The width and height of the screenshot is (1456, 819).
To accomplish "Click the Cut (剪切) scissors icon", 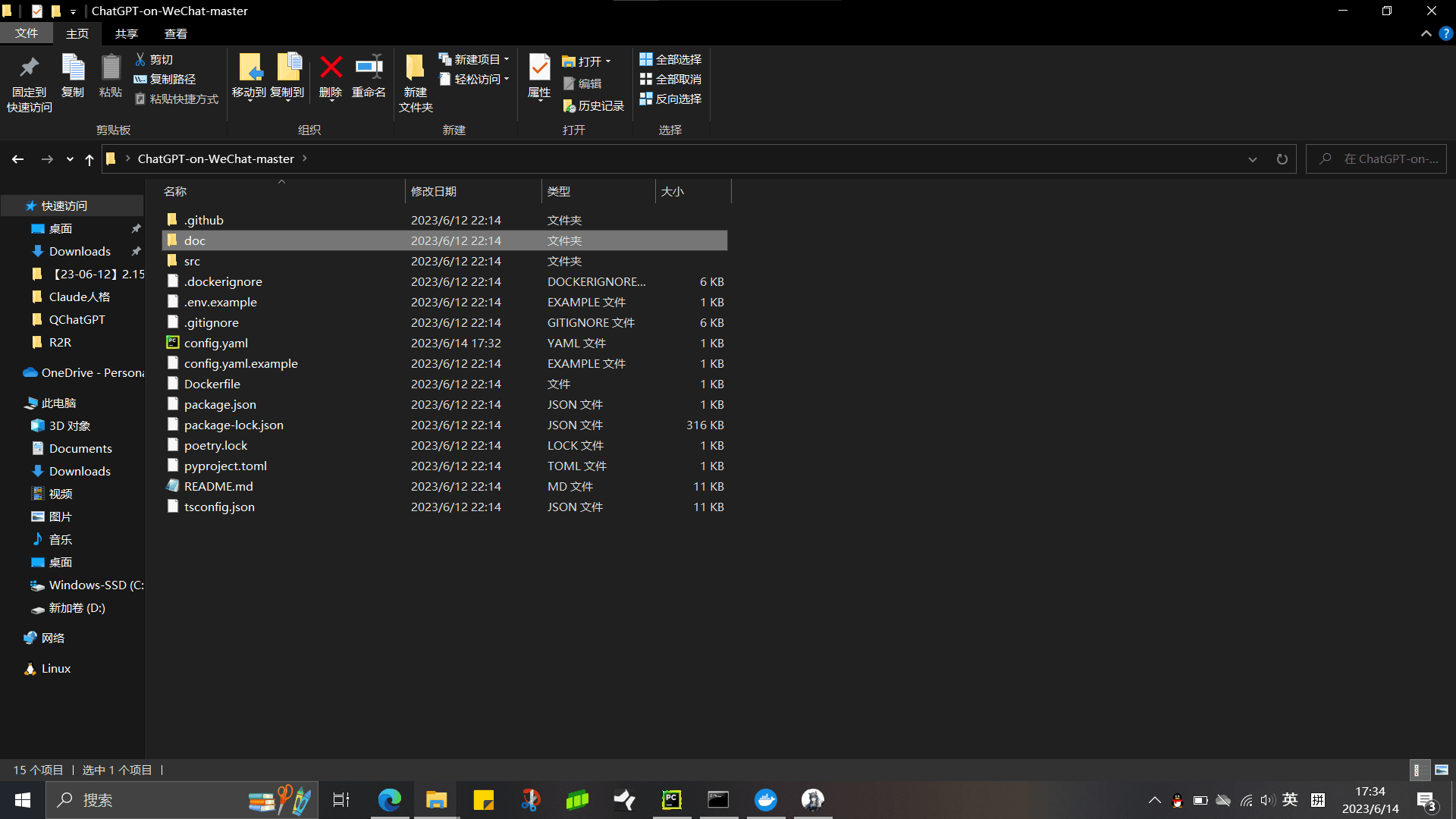I will (141, 59).
